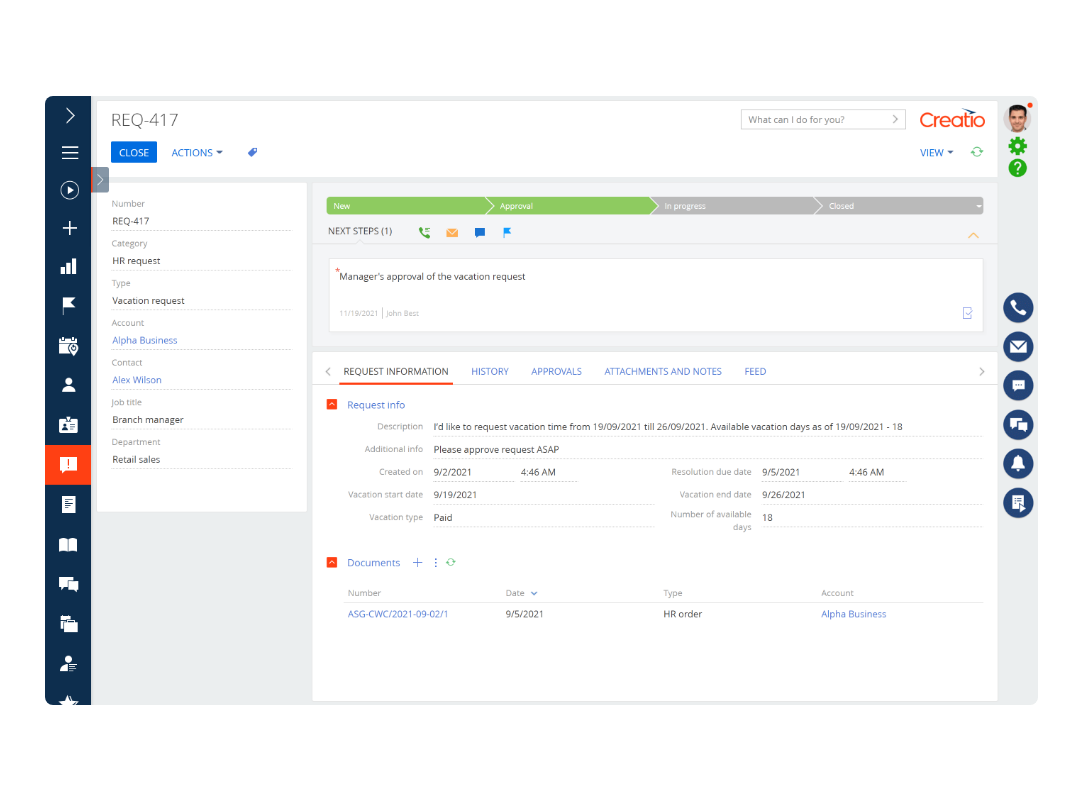The height and width of the screenshot is (800, 1082).
Task: Click the tag icon beside Actions
Action: click(253, 153)
